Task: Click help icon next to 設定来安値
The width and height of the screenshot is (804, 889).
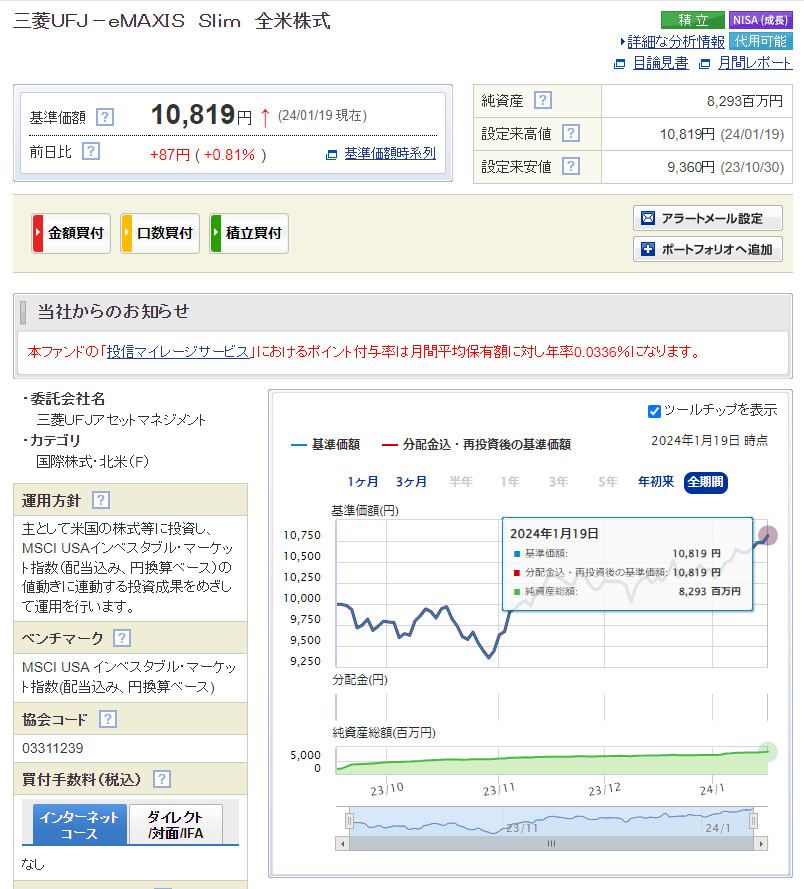Action: (570, 166)
